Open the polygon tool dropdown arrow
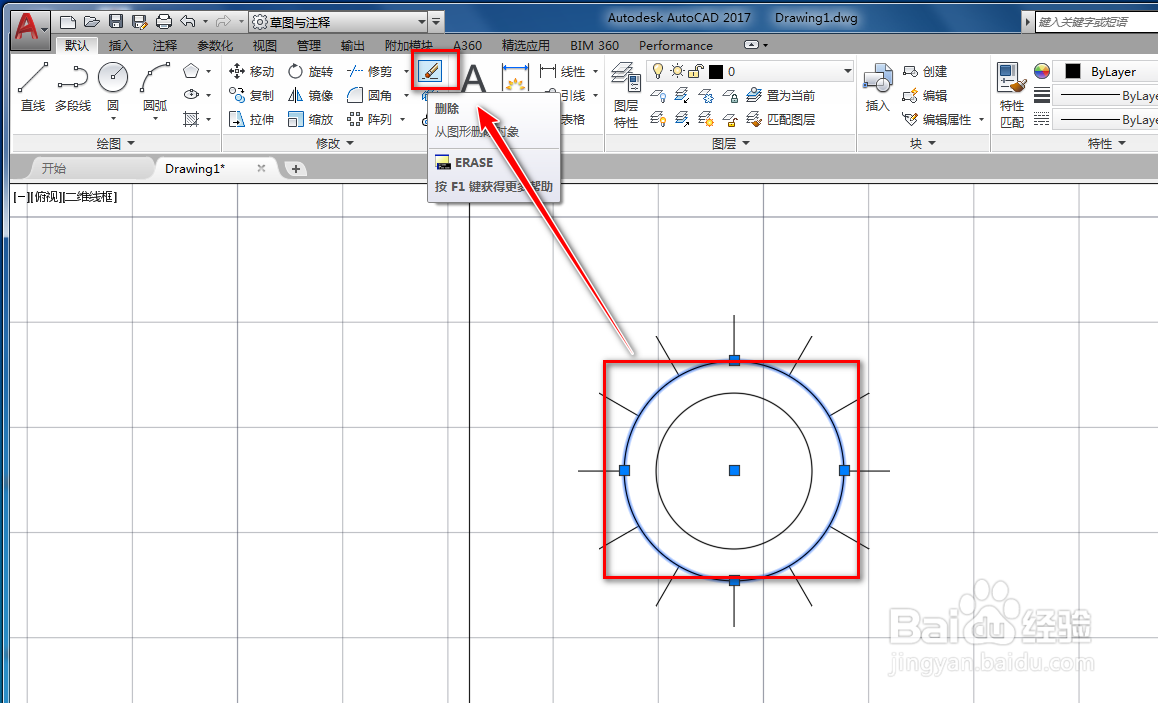Image resolution: width=1158 pixels, height=703 pixels. (208, 72)
